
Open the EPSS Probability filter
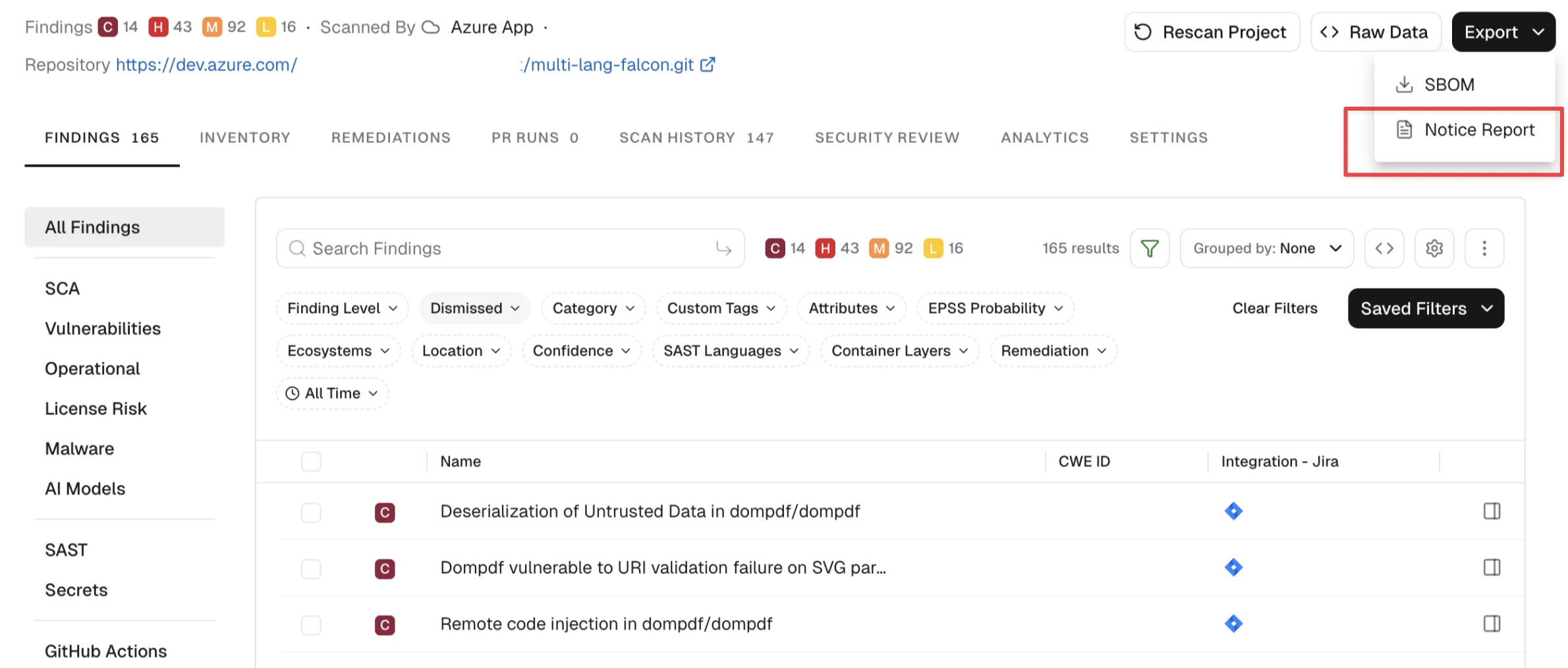click(995, 308)
